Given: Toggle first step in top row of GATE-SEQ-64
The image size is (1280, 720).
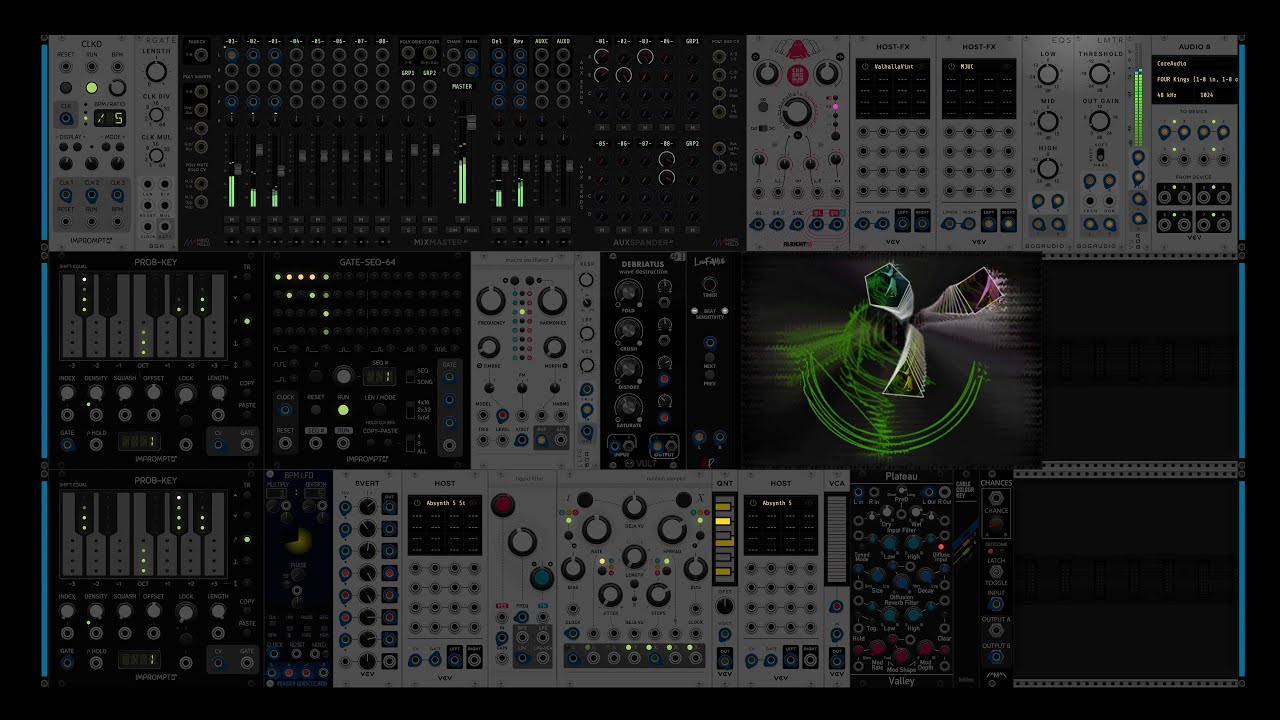Looking at the screenshot, I should tap(276, 277).
